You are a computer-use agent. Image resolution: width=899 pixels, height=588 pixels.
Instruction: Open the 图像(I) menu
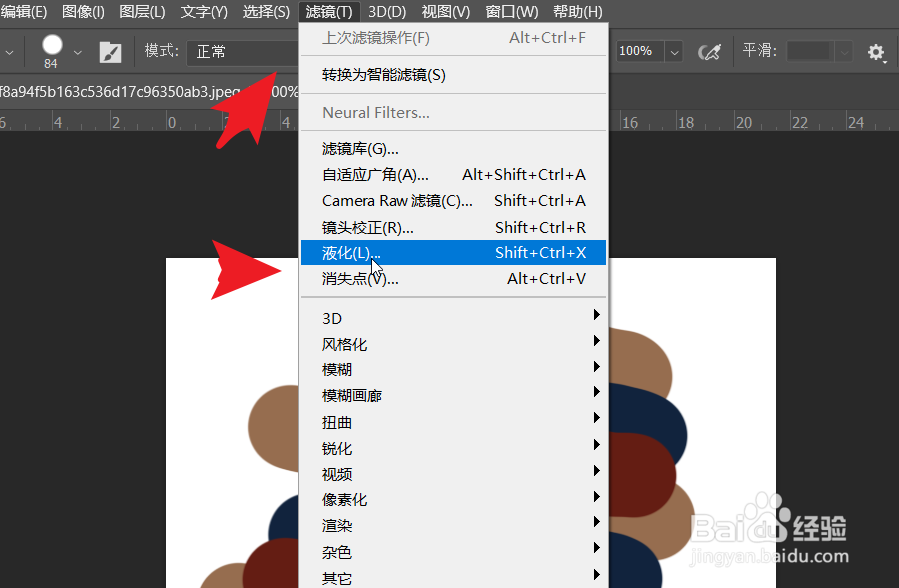(x=83, y=11)
